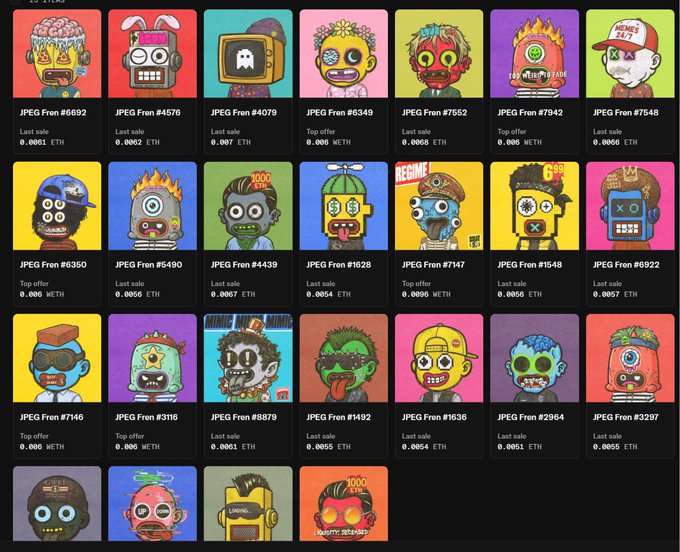Open the JPEG Fren #6922 blue robot image

(630, 206)
